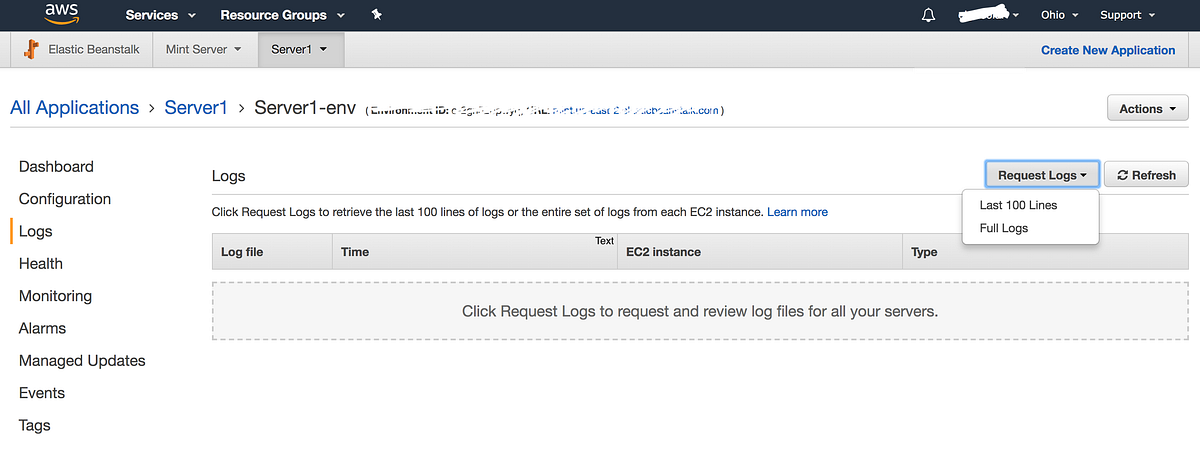The width and height of the screenshot is (1200, 473).
Task: Go to All Applications breadcrumb
Action: coord(75,108)
